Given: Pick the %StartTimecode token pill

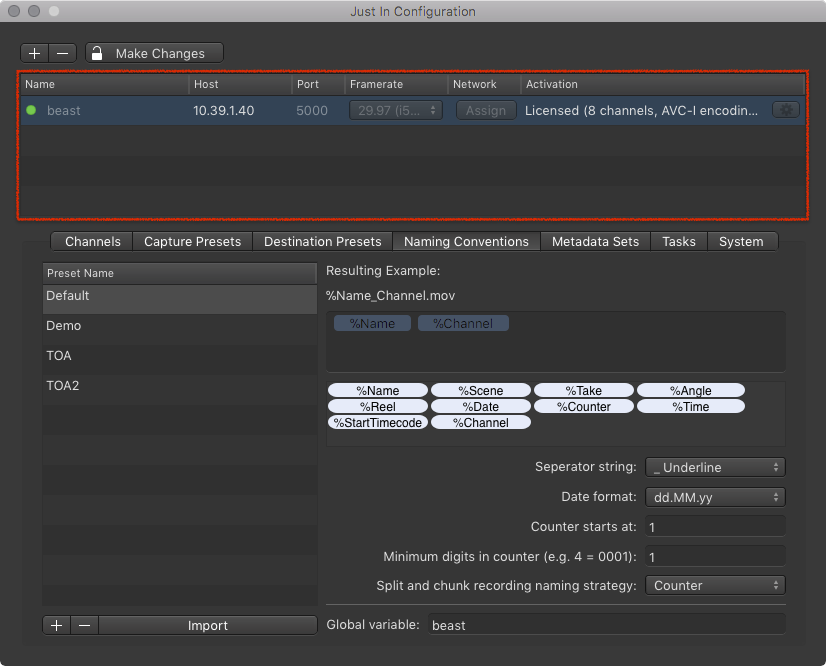Looking at the screenshot, I should 378,423.
